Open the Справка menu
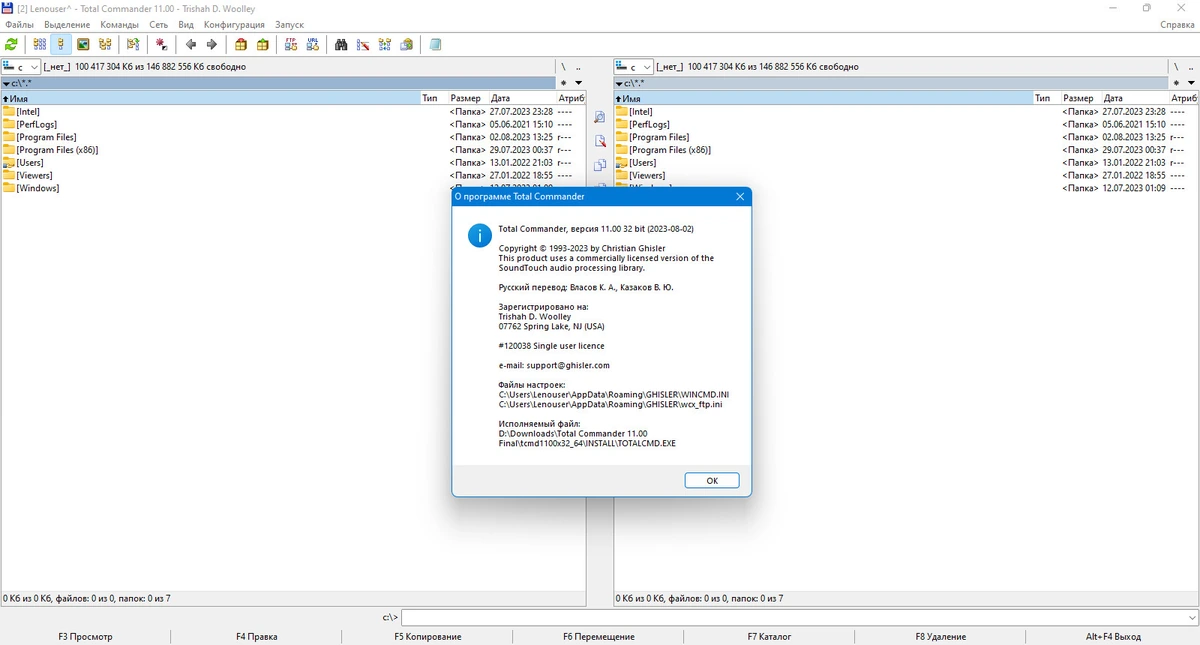 [x=1177, y=24]
